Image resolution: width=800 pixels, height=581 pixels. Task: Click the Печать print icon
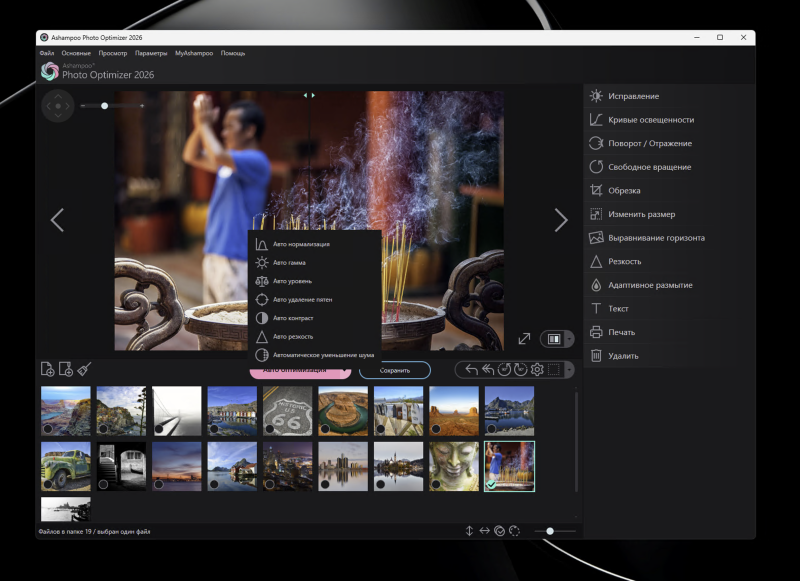[x=596, y=332]
